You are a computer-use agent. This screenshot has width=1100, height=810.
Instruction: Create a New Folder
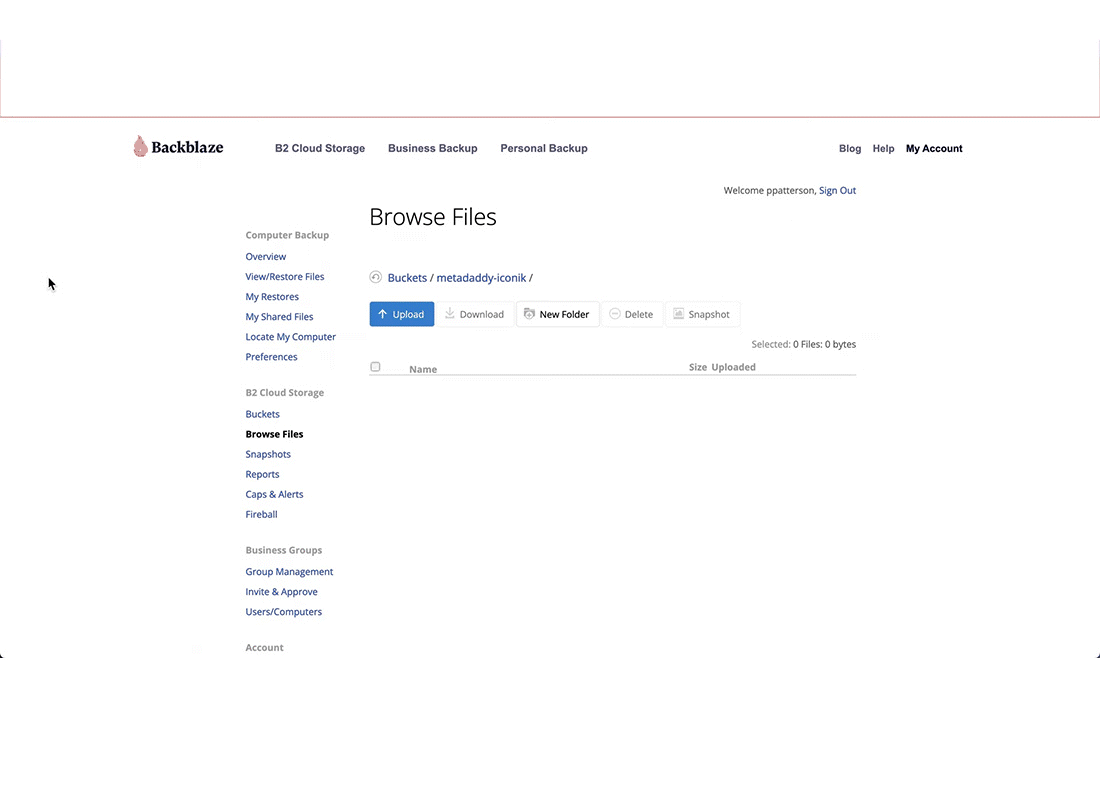click(558, 314)
